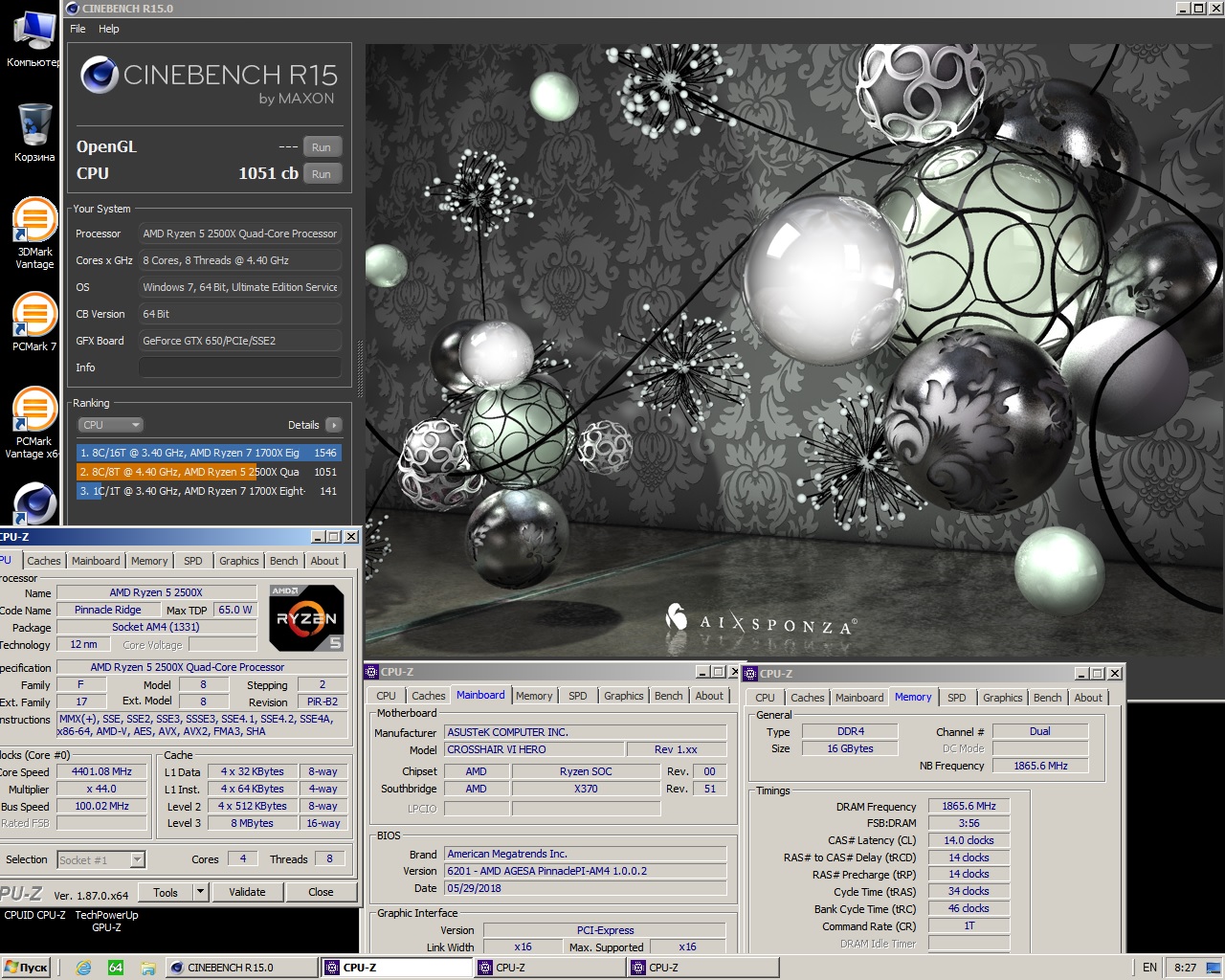Click the Core Speed value 4401.08 MHz
The height and width of the screenshot is (980, 1225).
click(101, 771)
